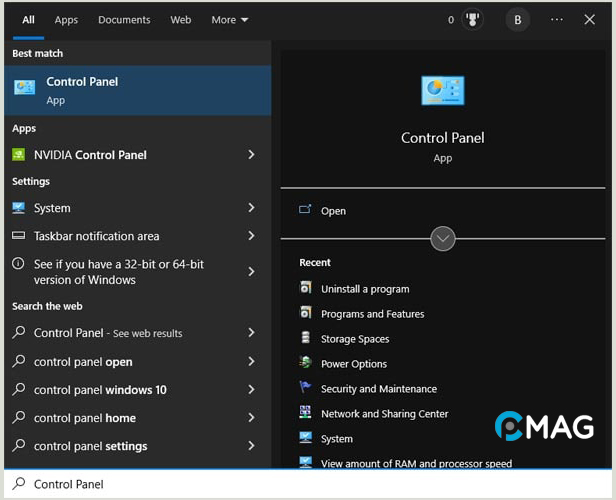Open Storage Spaces from Recent list

(x=355, y=339)
